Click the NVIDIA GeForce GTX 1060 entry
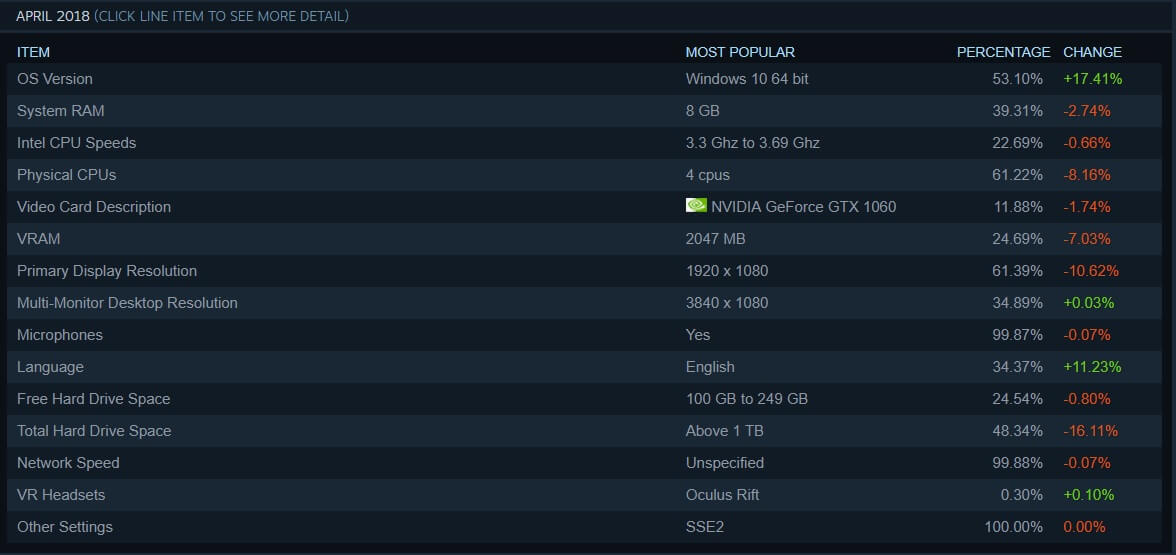 click(803, 207)
